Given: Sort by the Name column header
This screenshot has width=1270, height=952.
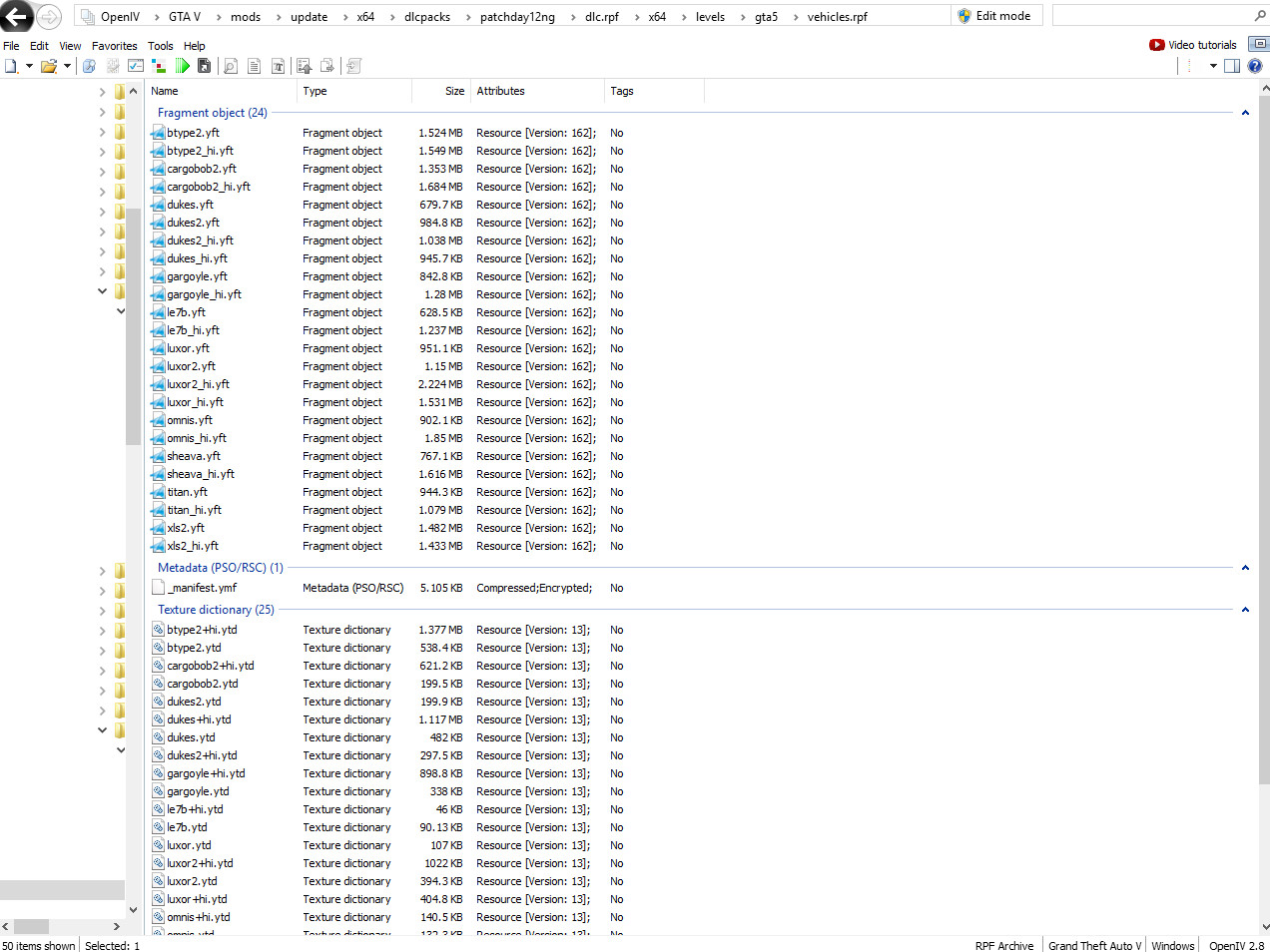Looking at the screenshot, I should click(x=222, y=91).
